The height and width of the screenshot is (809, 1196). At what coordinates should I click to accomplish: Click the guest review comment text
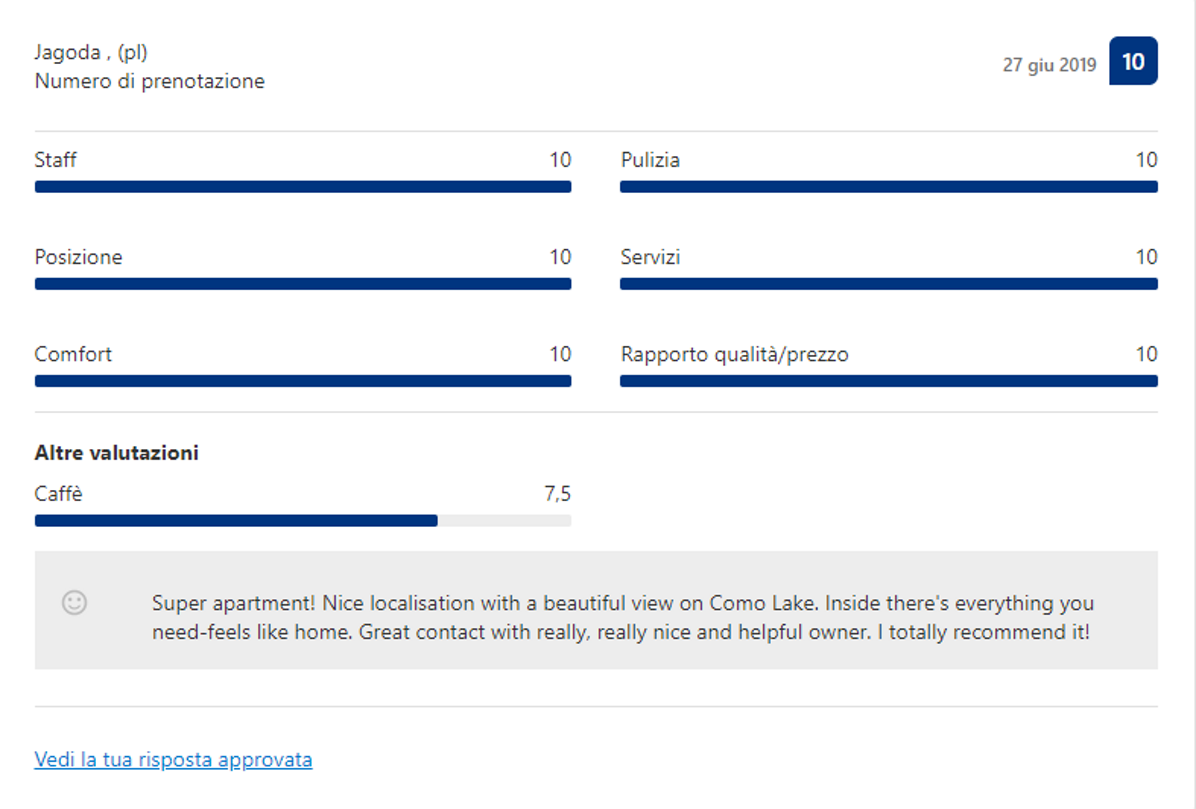(x=622, y=618)
